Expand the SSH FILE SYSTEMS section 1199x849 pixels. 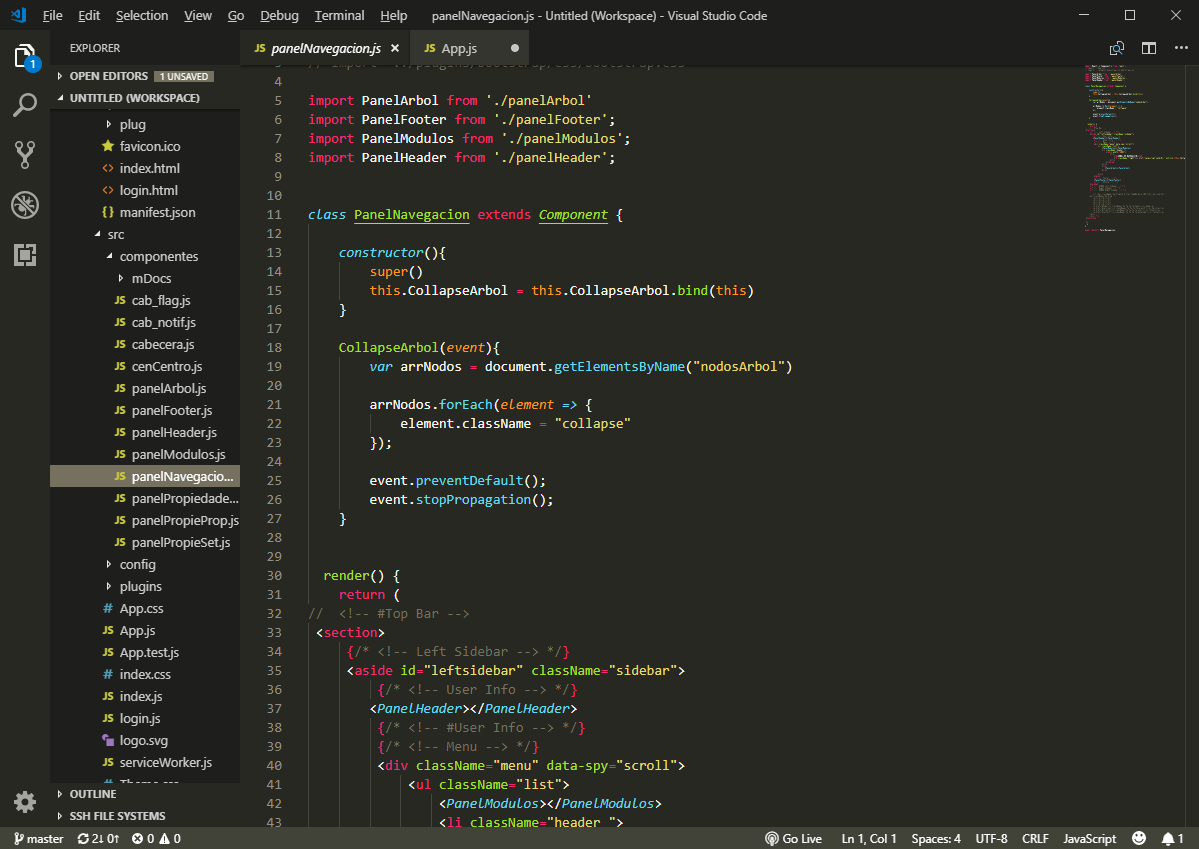(117, 816)
